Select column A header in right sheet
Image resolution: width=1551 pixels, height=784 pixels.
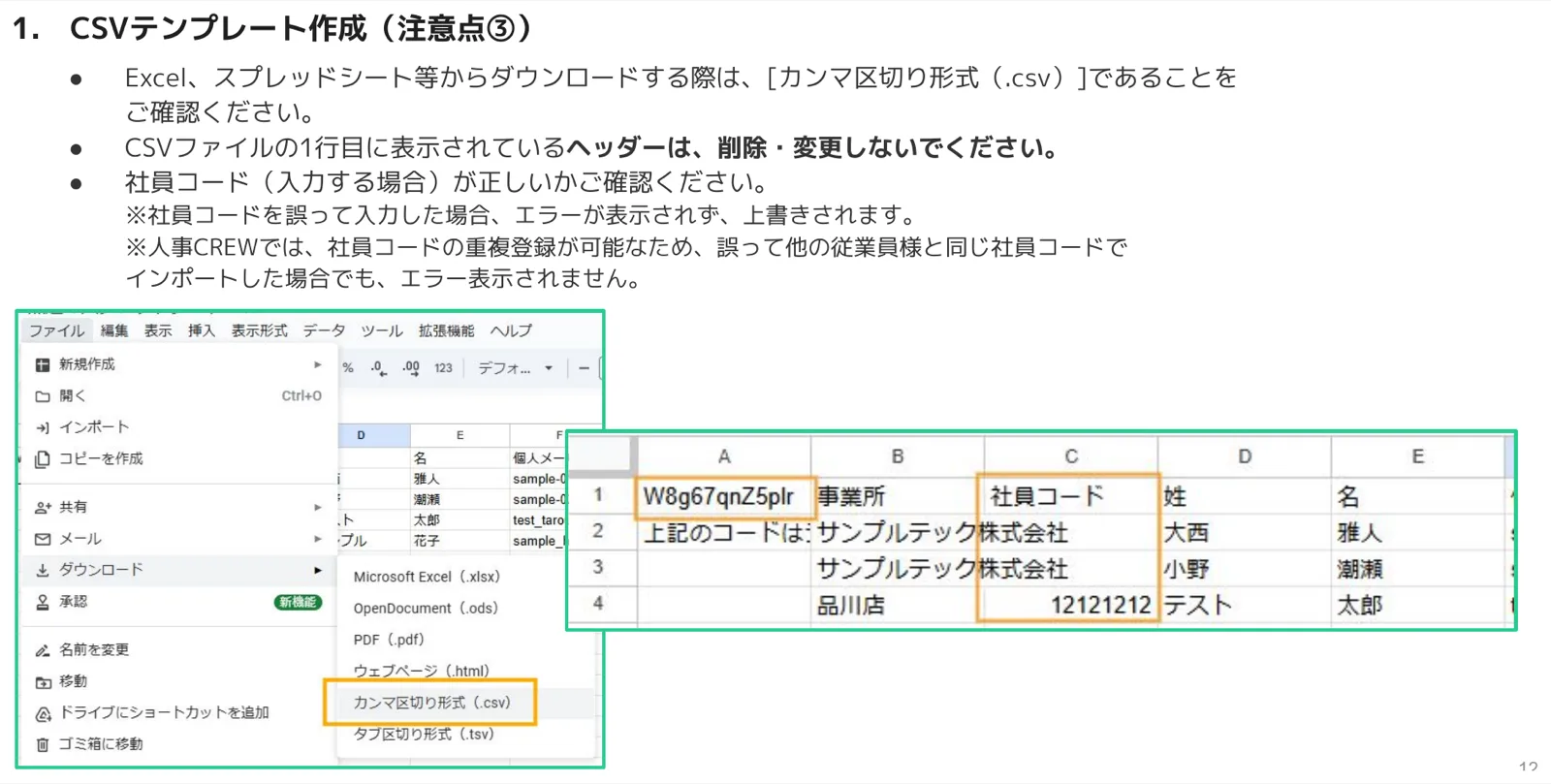pos(724,456)
